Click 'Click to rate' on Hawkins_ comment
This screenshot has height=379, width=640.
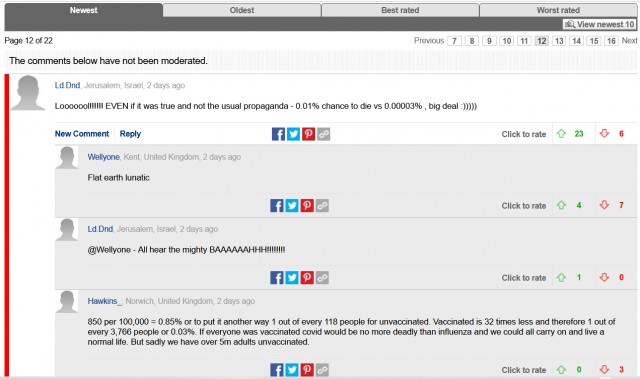coord(524,370)
